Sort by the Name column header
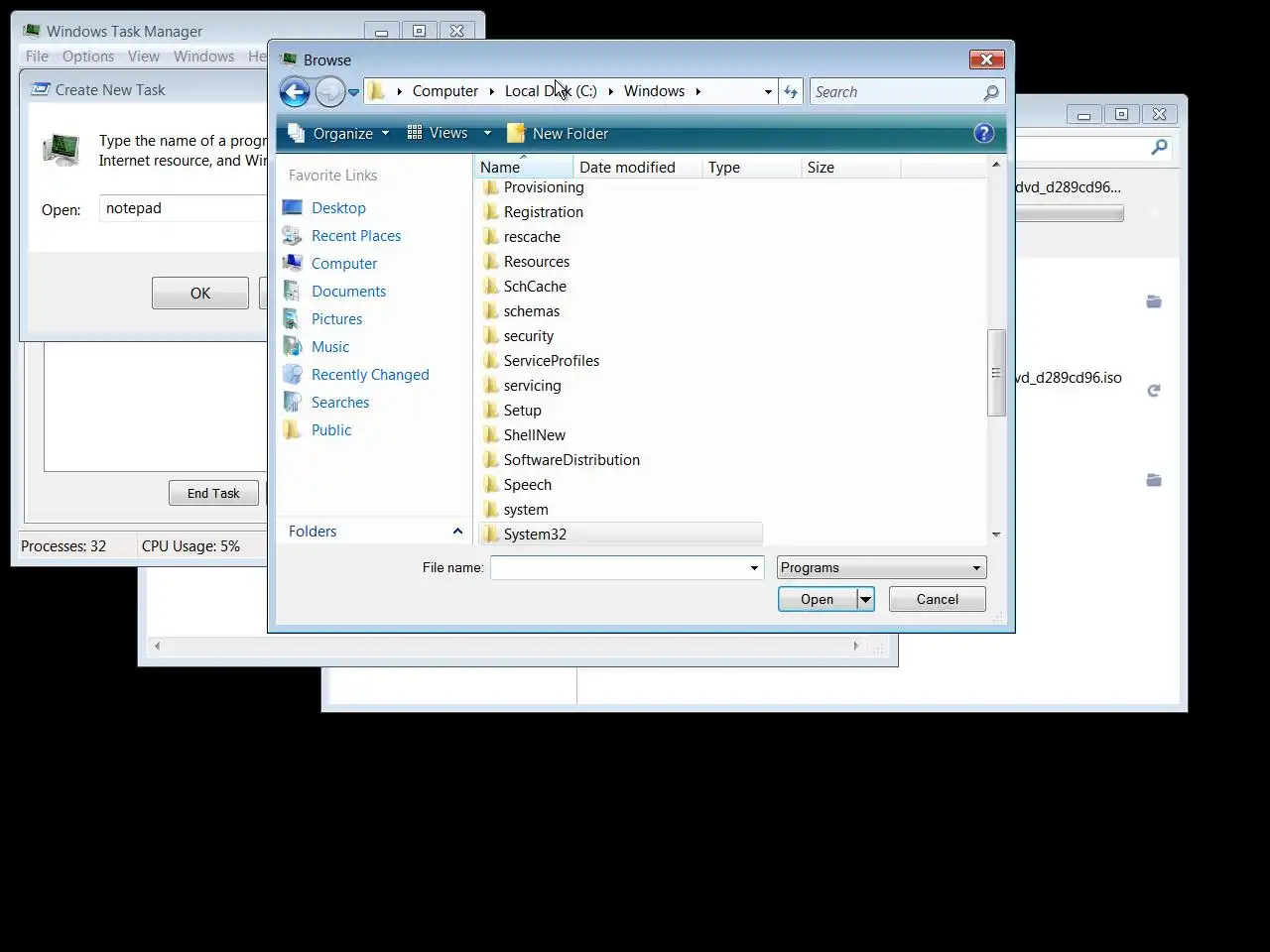 point(523,167)
